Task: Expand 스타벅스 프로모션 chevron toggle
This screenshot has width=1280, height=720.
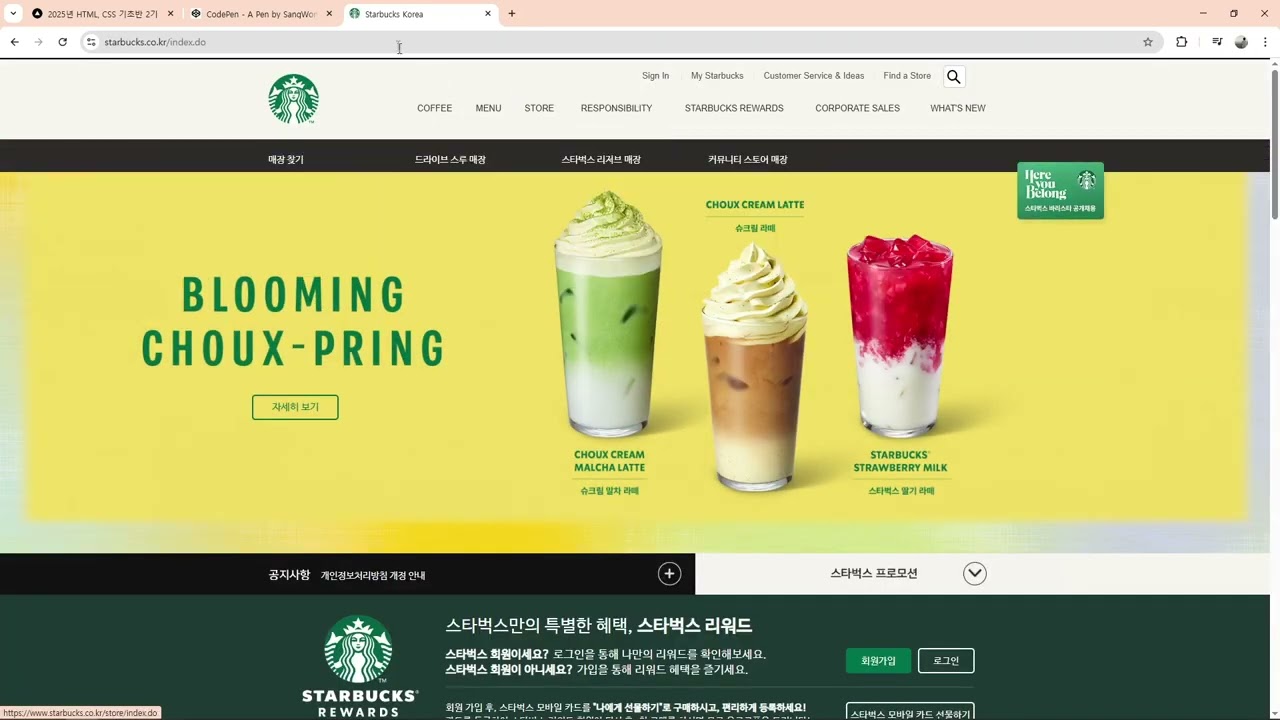Action: [x=975, y=573]
